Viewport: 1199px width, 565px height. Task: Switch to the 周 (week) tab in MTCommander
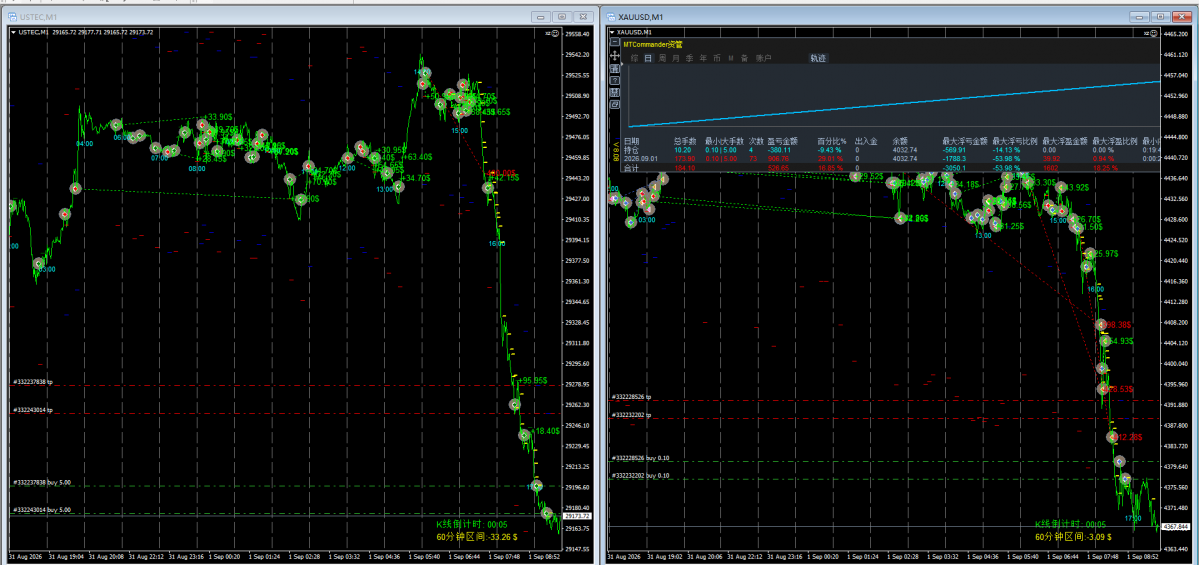(x=662, y=58)
